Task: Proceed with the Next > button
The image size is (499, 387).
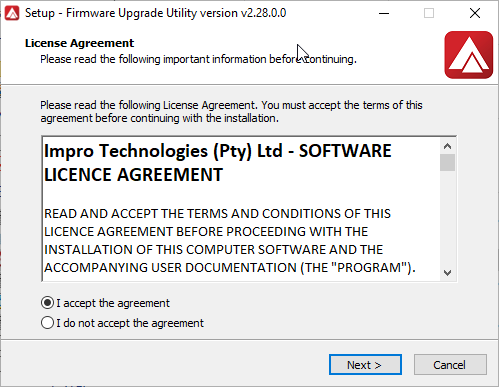Action: pyautogui.click(x=365, y=365)
